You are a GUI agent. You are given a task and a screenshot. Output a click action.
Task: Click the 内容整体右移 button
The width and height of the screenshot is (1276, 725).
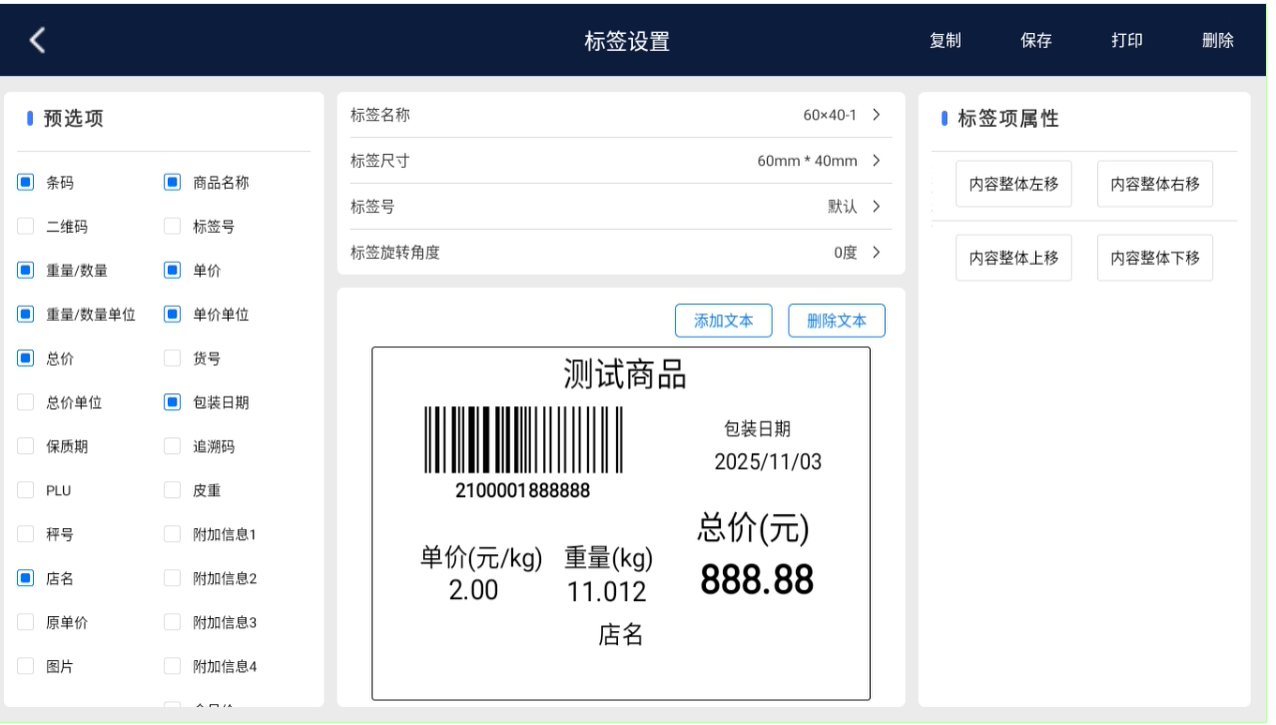point(1155,184)
